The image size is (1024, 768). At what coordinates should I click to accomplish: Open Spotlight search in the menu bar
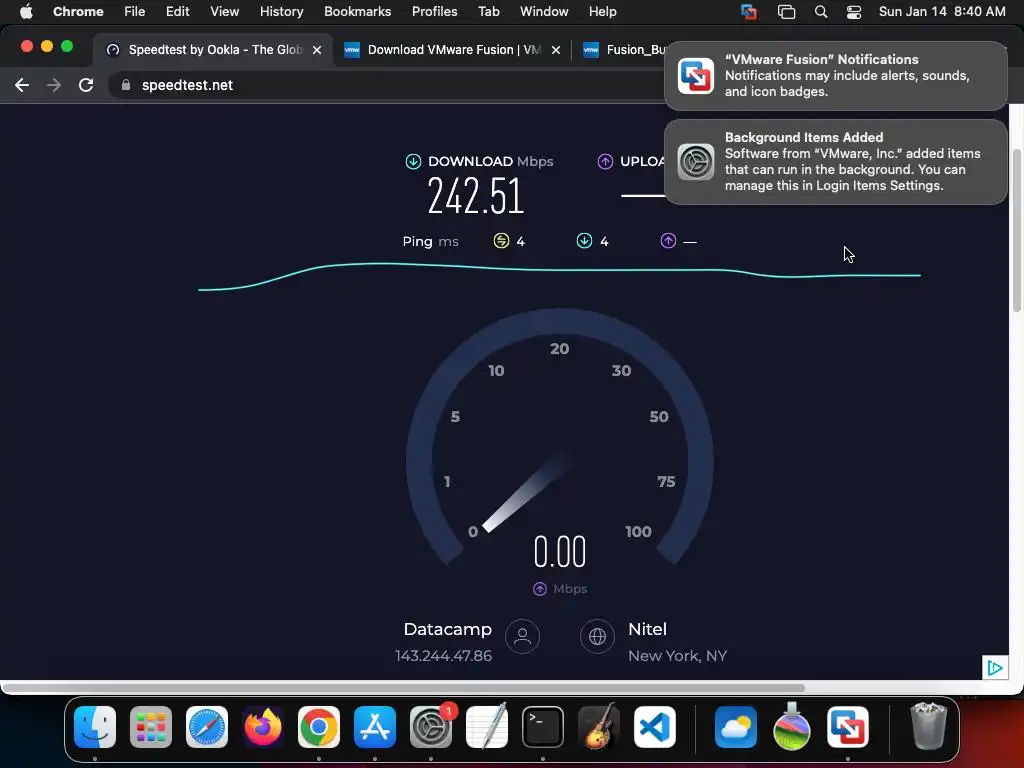point(821,12)
